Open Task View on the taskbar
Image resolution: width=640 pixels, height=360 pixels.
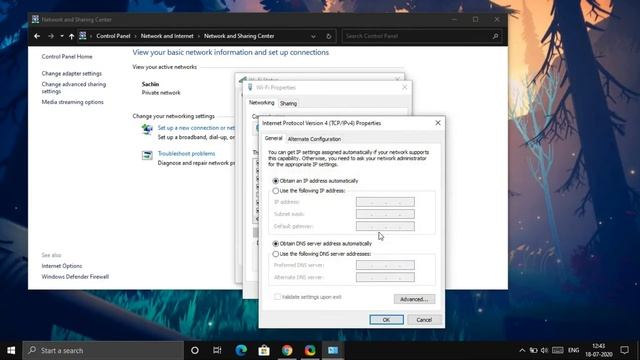(217, 350)
